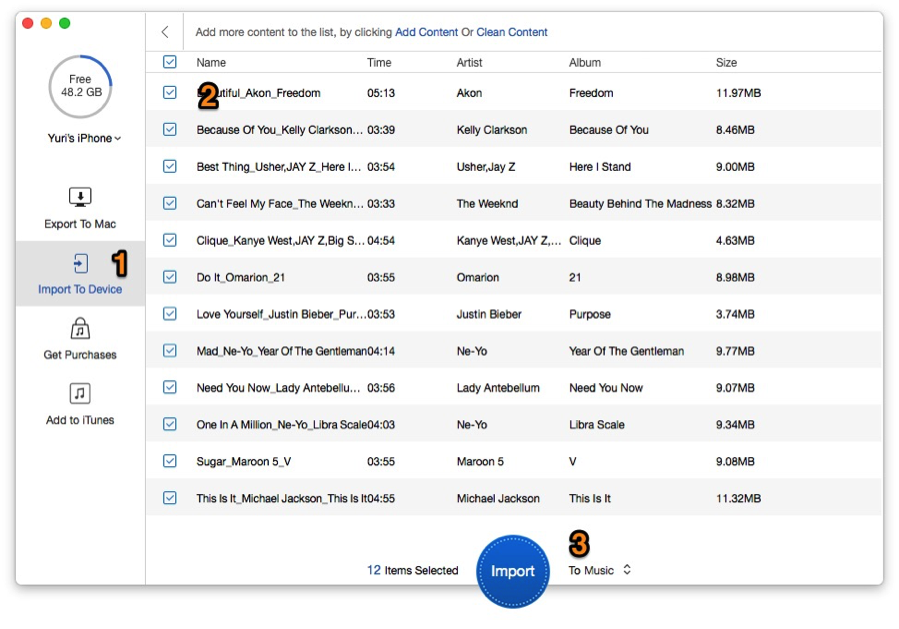Sort list by Size column header

tap(726, 62)
